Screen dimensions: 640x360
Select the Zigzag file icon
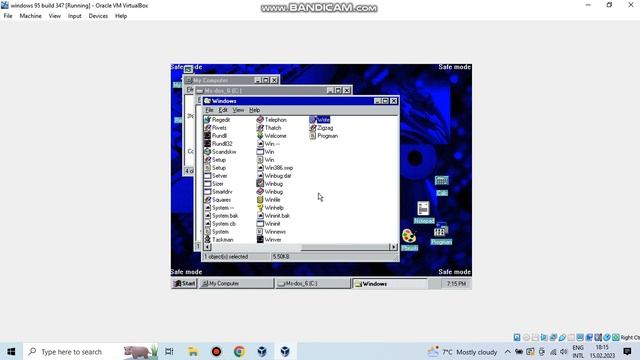(x=313, y=128)
